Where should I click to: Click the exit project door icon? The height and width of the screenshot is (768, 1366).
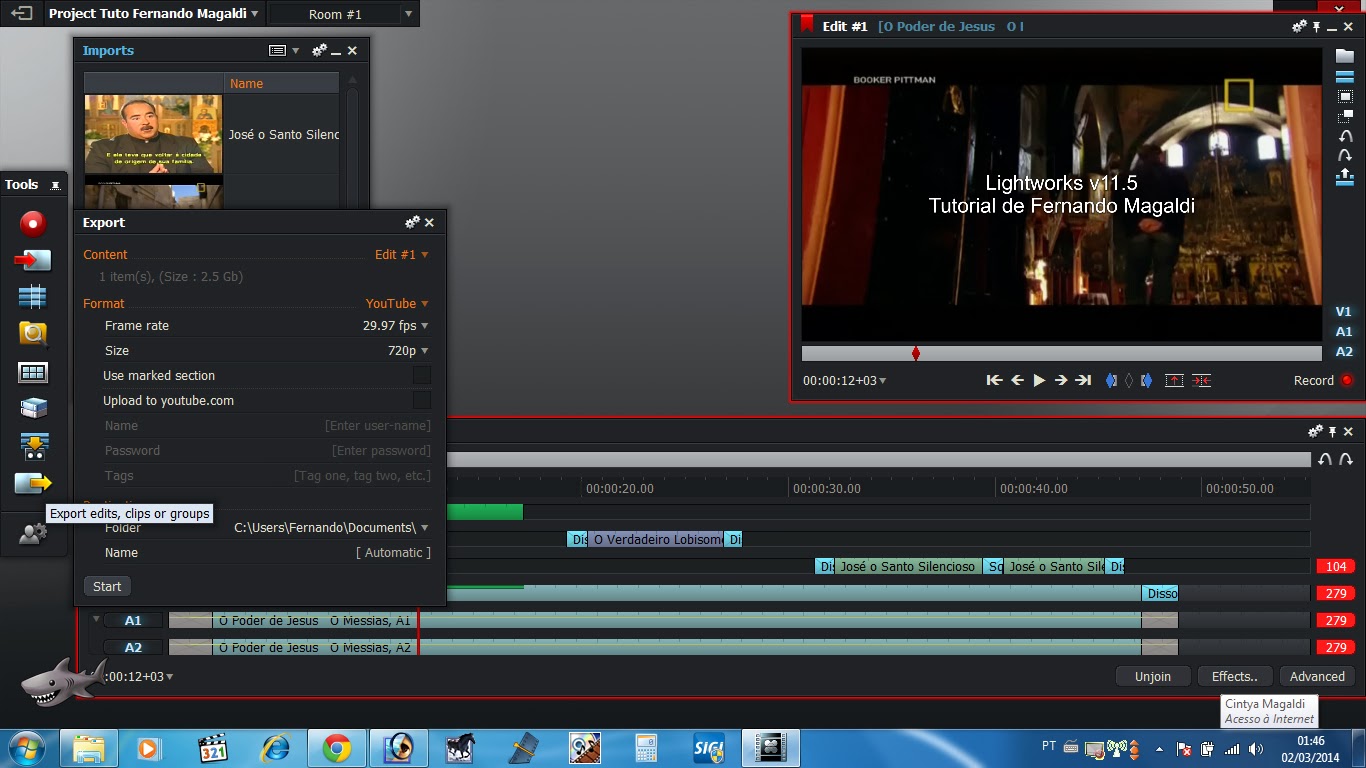21,14
